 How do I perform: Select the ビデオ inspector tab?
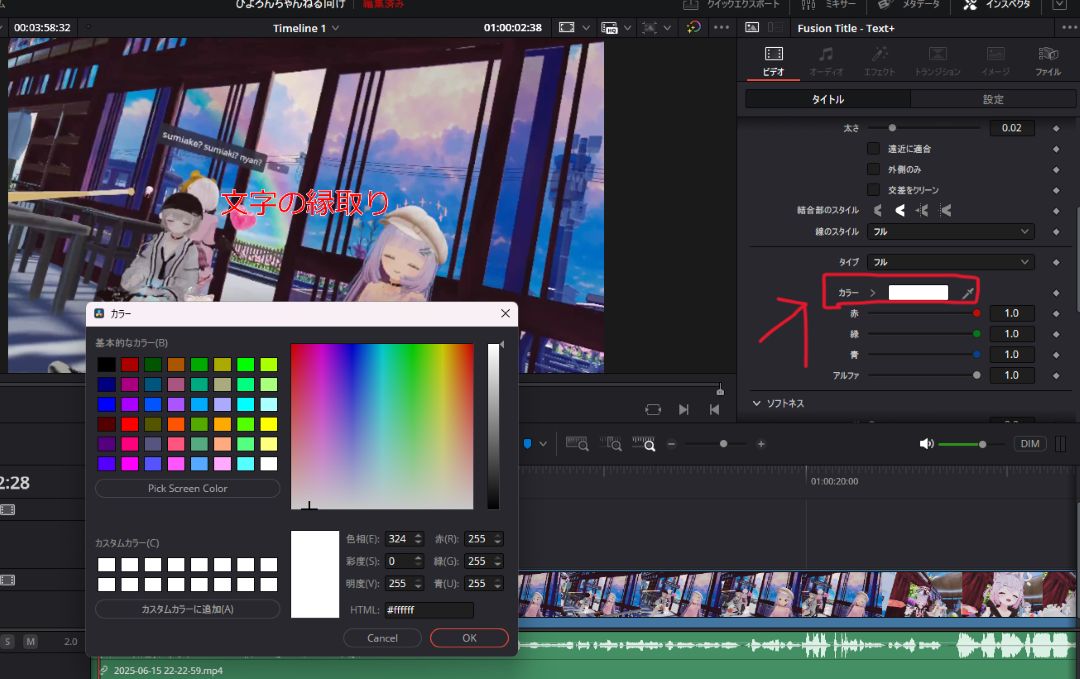(773, 60)
